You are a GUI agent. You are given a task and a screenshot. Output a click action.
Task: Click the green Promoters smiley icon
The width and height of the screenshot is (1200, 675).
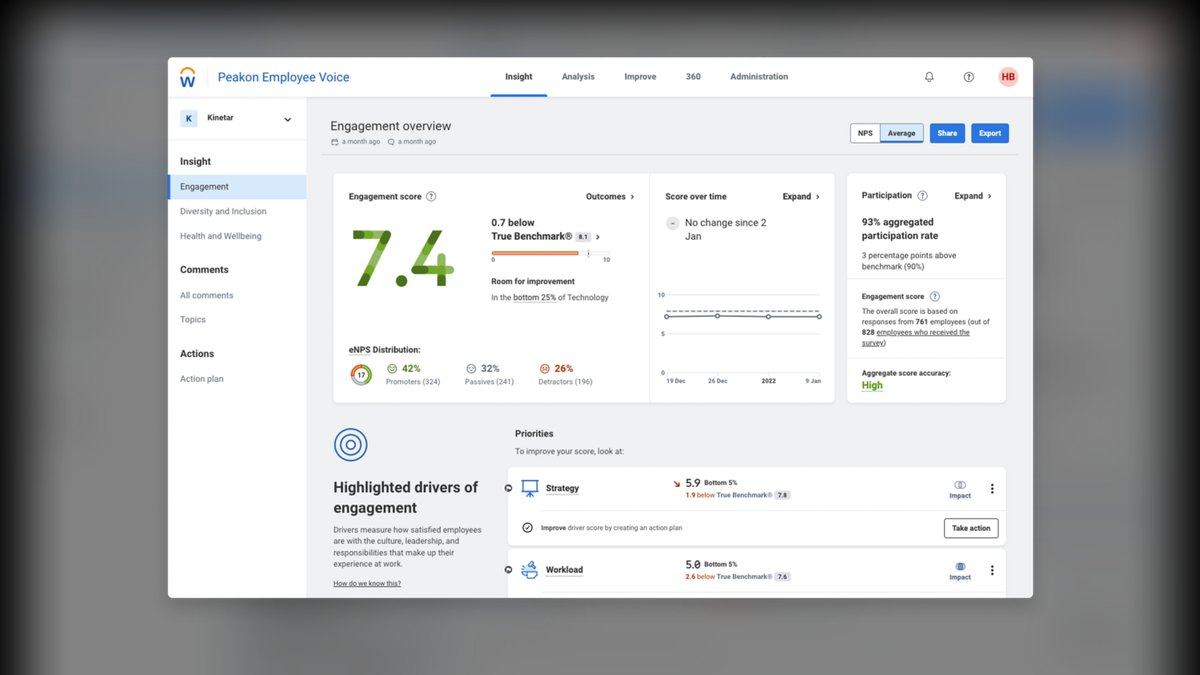click(392, 369)
